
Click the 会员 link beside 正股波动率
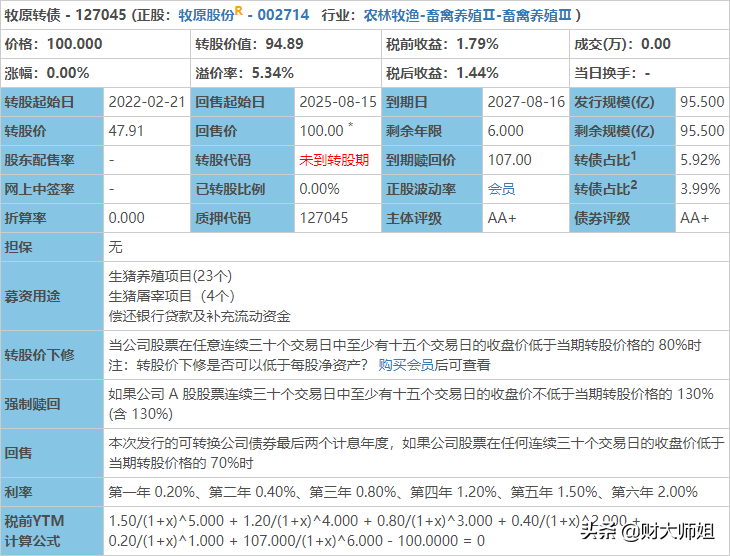pos(501,189)
